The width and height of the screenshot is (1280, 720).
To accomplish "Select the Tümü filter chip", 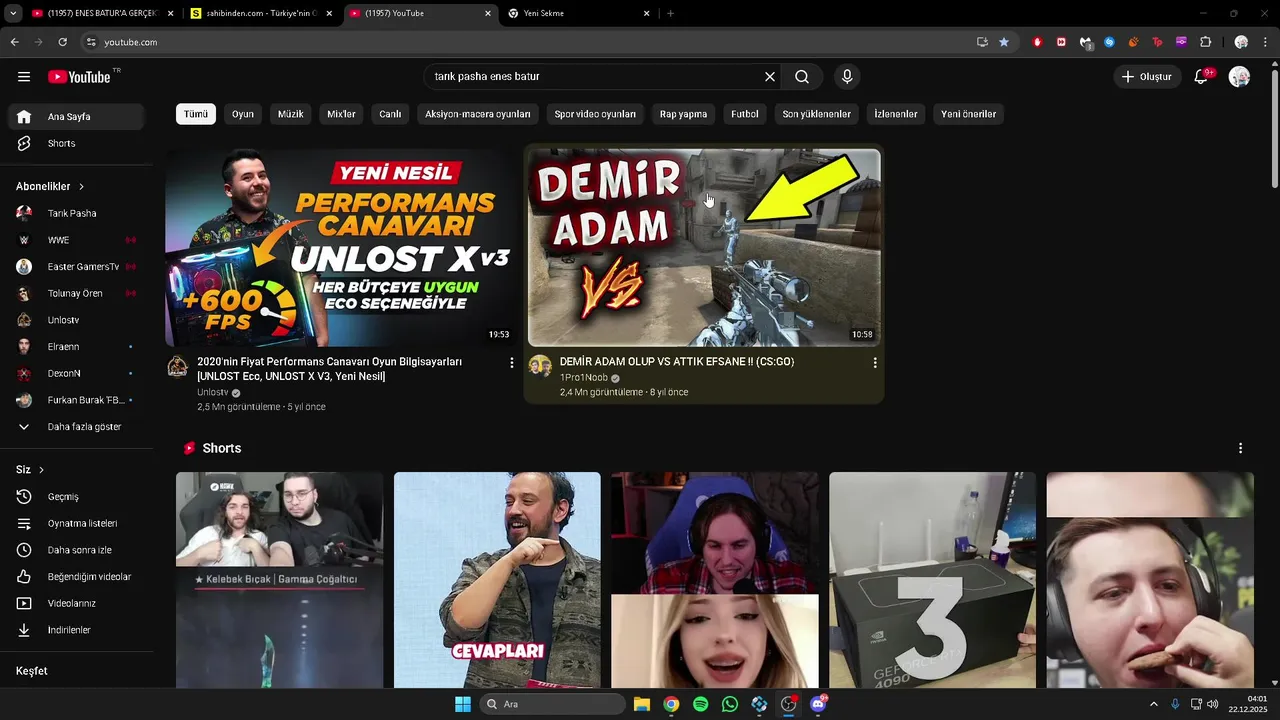I will click(x=196, y=114).
